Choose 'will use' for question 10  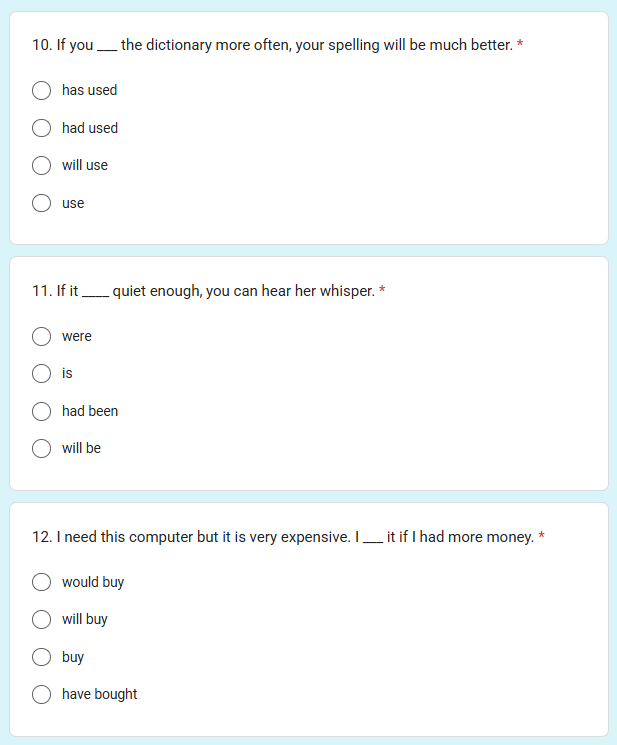pyautogui.click(x=41, y=165)
